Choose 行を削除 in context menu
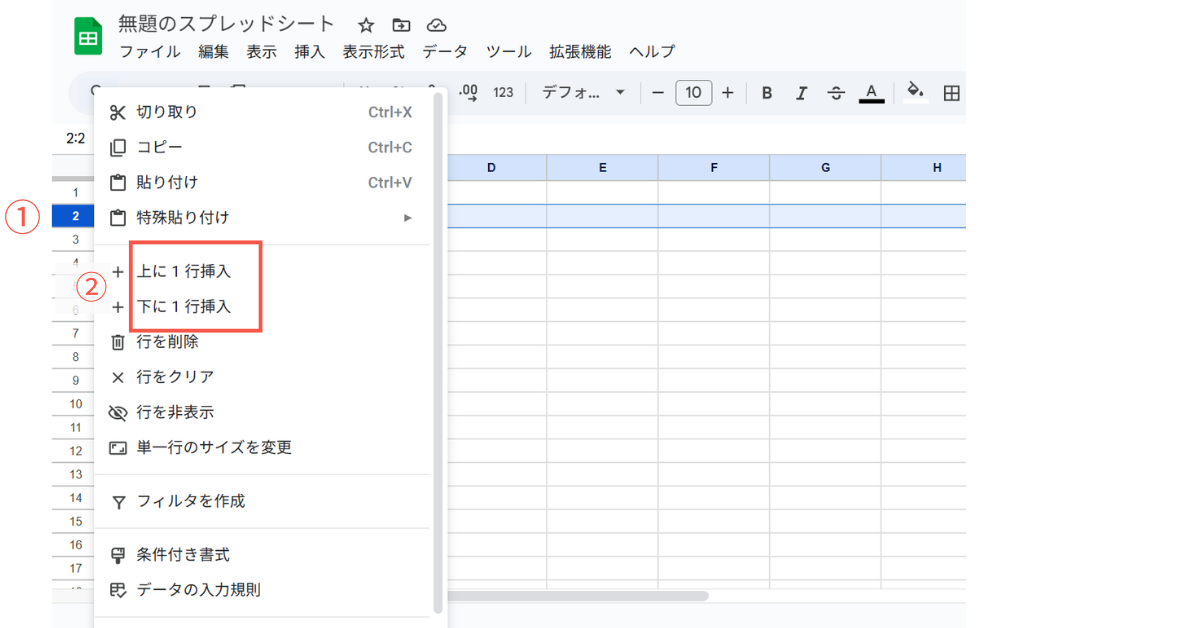The width and height of the screenshot is (1200, 628). 167,342
